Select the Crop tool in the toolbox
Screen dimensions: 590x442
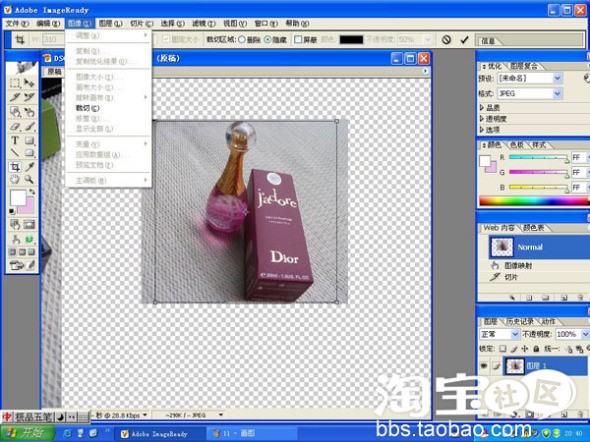15,167
